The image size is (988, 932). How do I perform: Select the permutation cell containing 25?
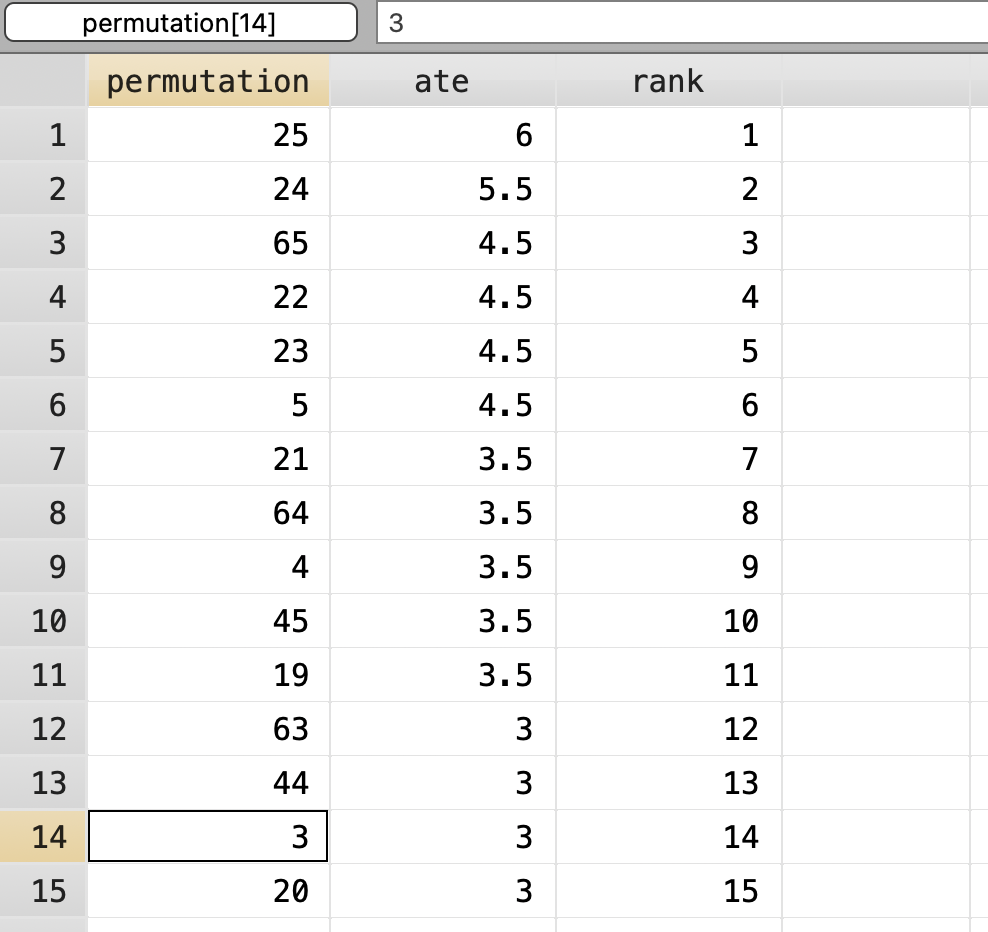pyautogui.click(x=207, y=135)
